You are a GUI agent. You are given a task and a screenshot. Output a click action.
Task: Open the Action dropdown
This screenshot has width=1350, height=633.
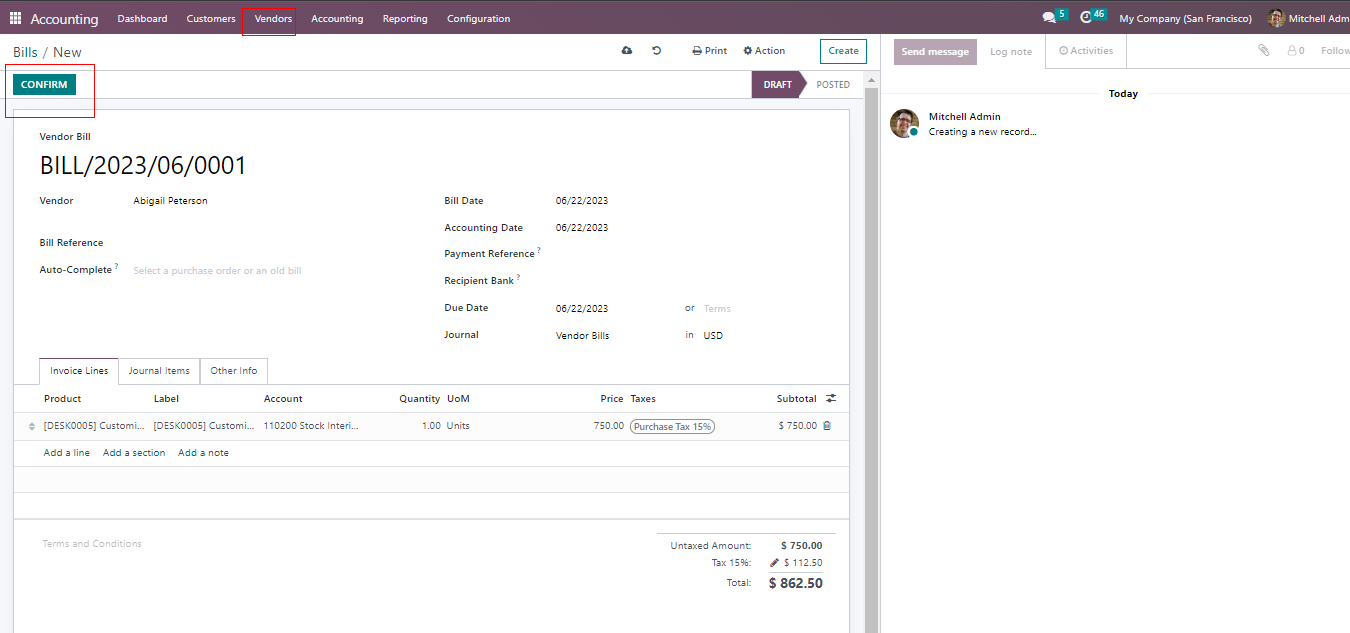coord(764,51)
